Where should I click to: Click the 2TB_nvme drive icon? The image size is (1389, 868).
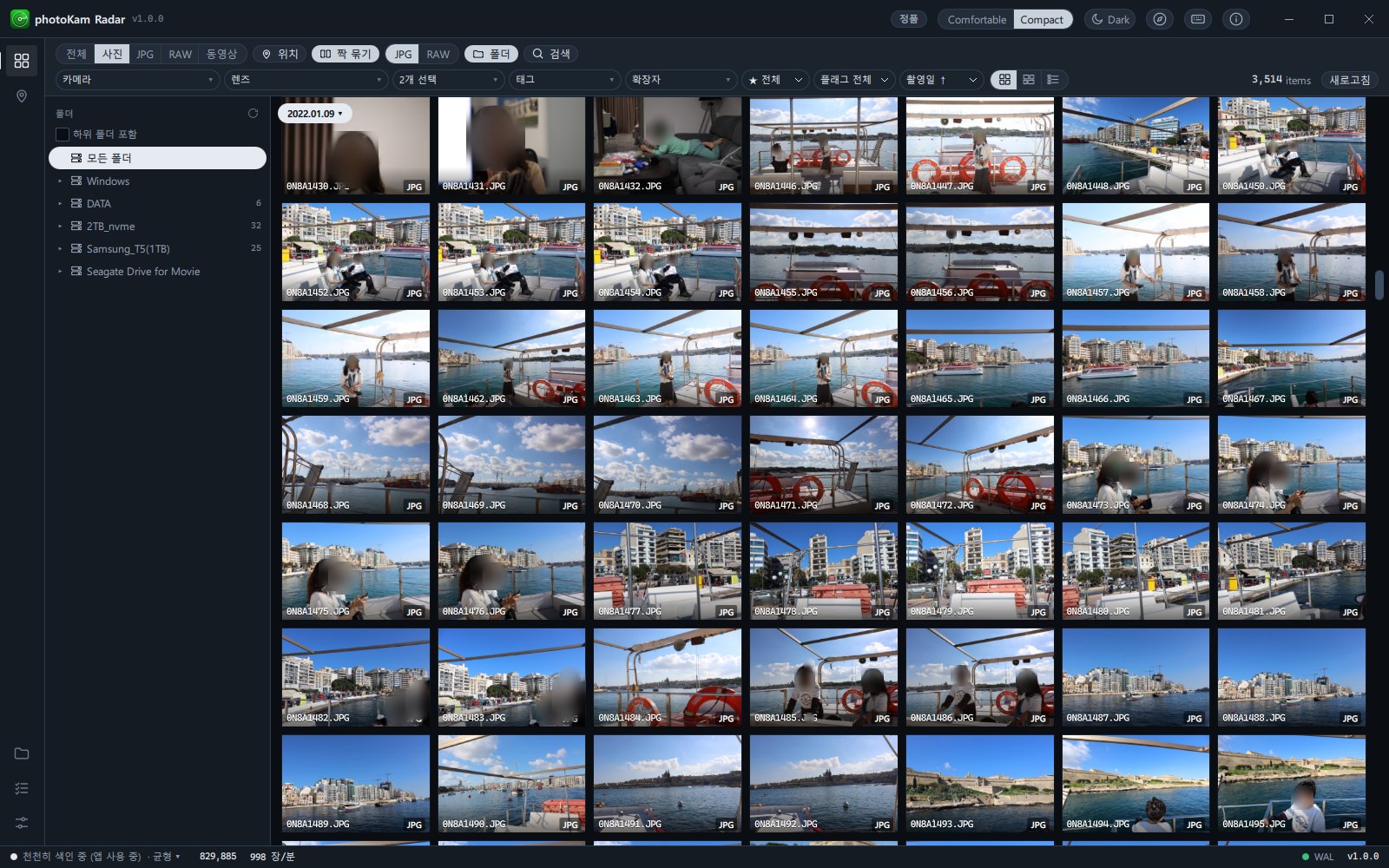(76, 226)
